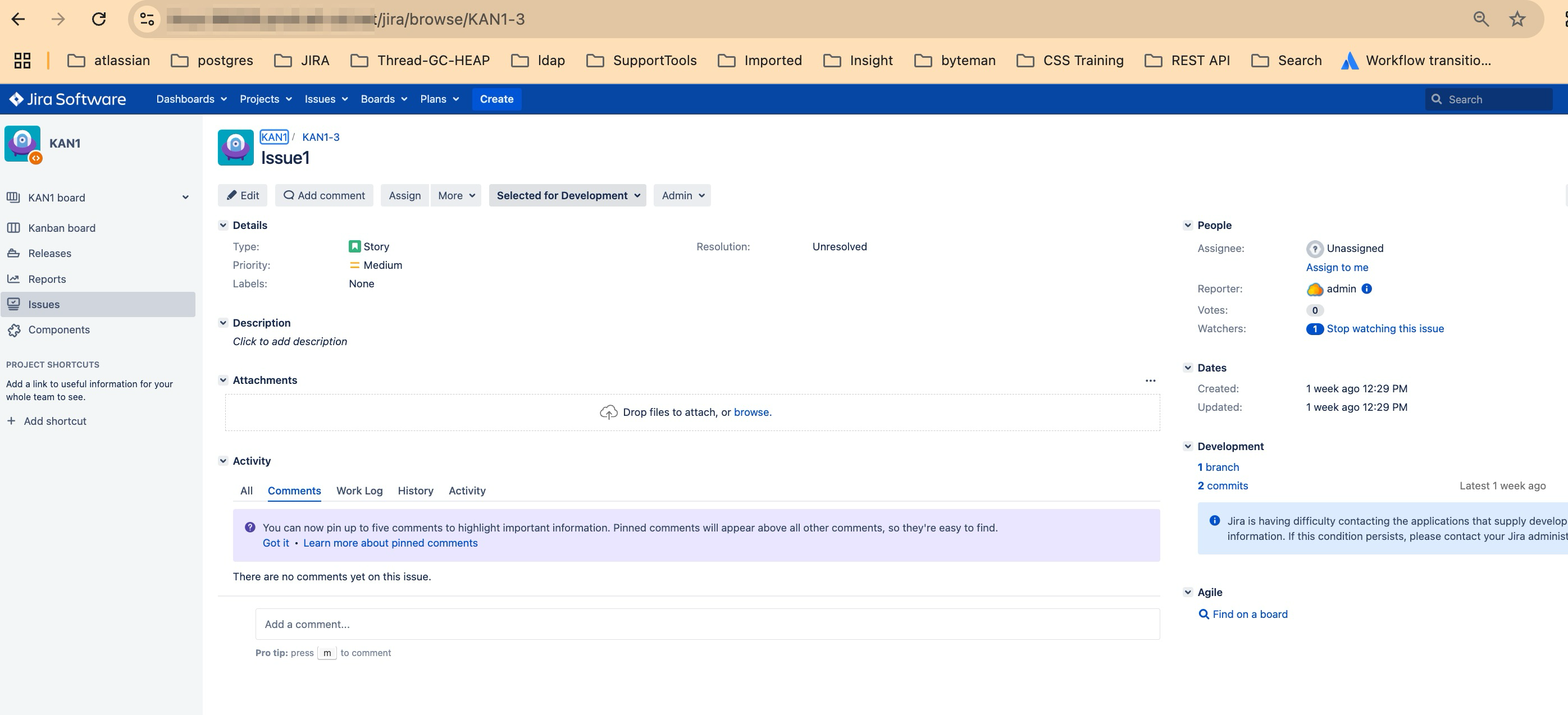Click the Unassigned avatar icon
Image resolution: width=1568 pixels, height=715 pixels.
tap(1314, 248)
